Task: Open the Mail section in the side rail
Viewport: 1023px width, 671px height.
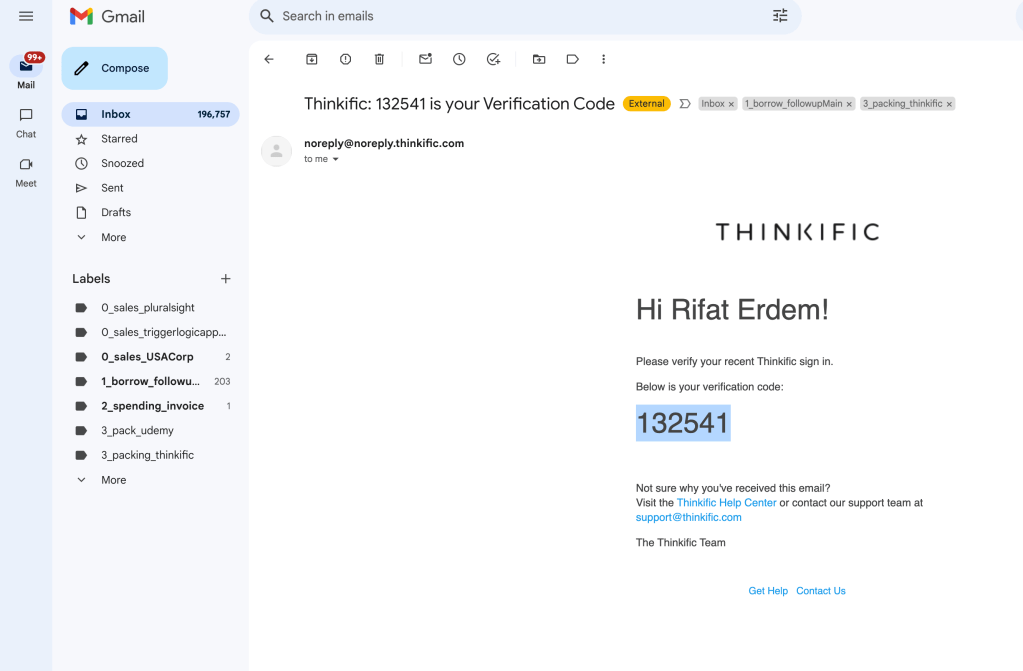Action: [26, 72]
